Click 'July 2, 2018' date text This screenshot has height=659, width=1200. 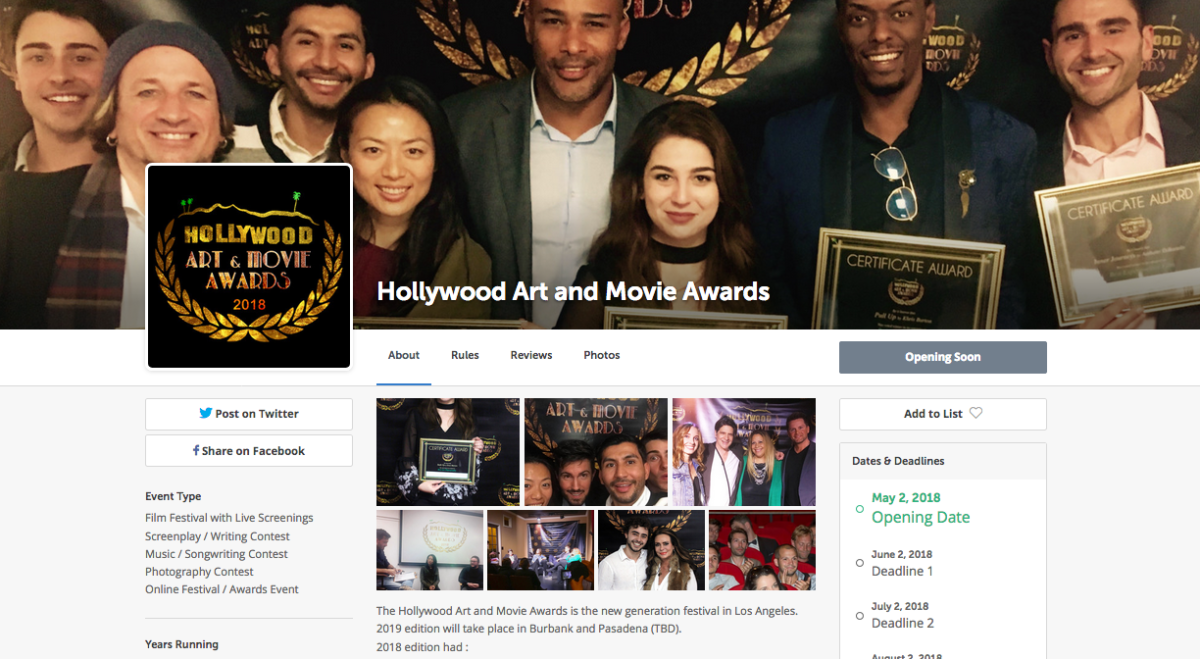pyautogui.click(x=900, y=606)
